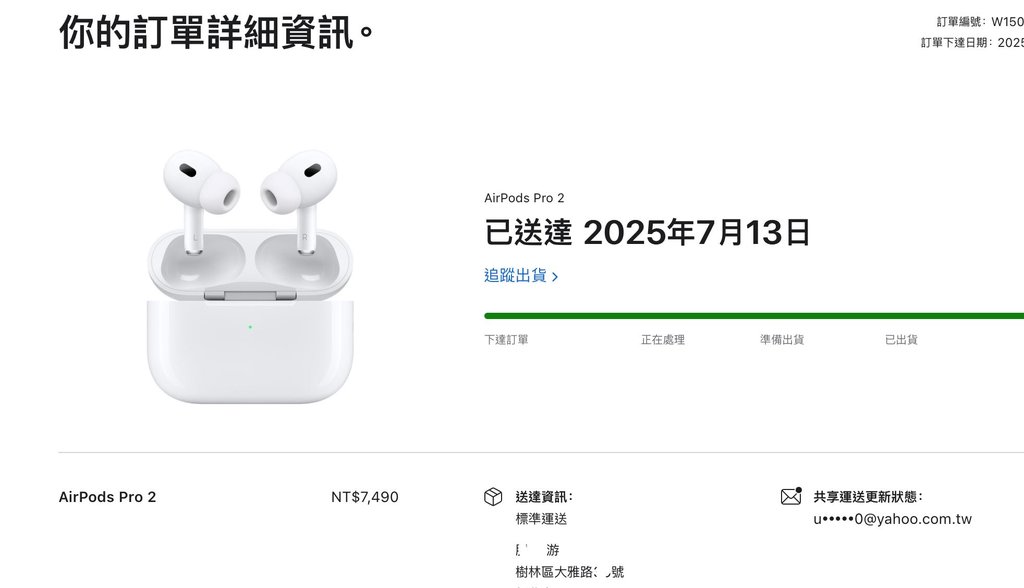
Task: Select the 已出貨 progress step label
Action: tap(901, 340)
